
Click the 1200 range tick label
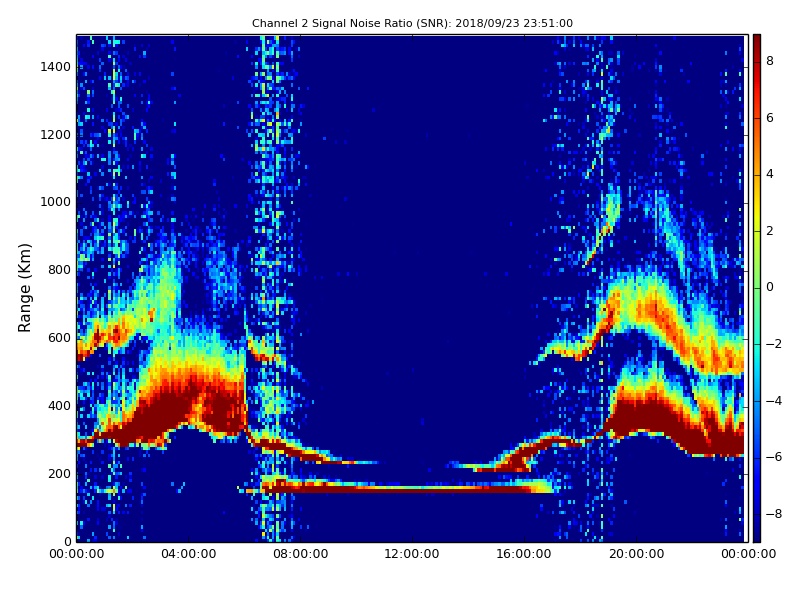click(x=56, y=135)
